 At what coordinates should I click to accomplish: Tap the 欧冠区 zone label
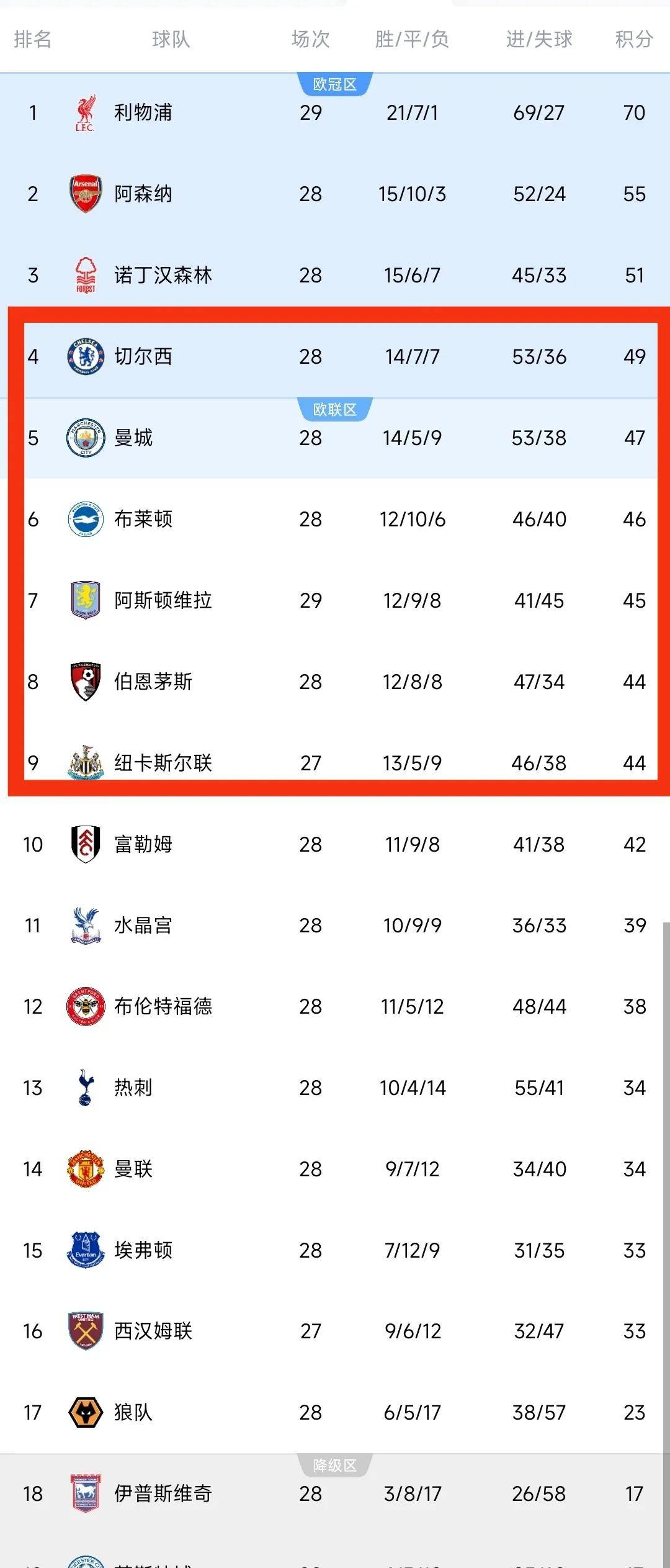(x=335, y=84)
